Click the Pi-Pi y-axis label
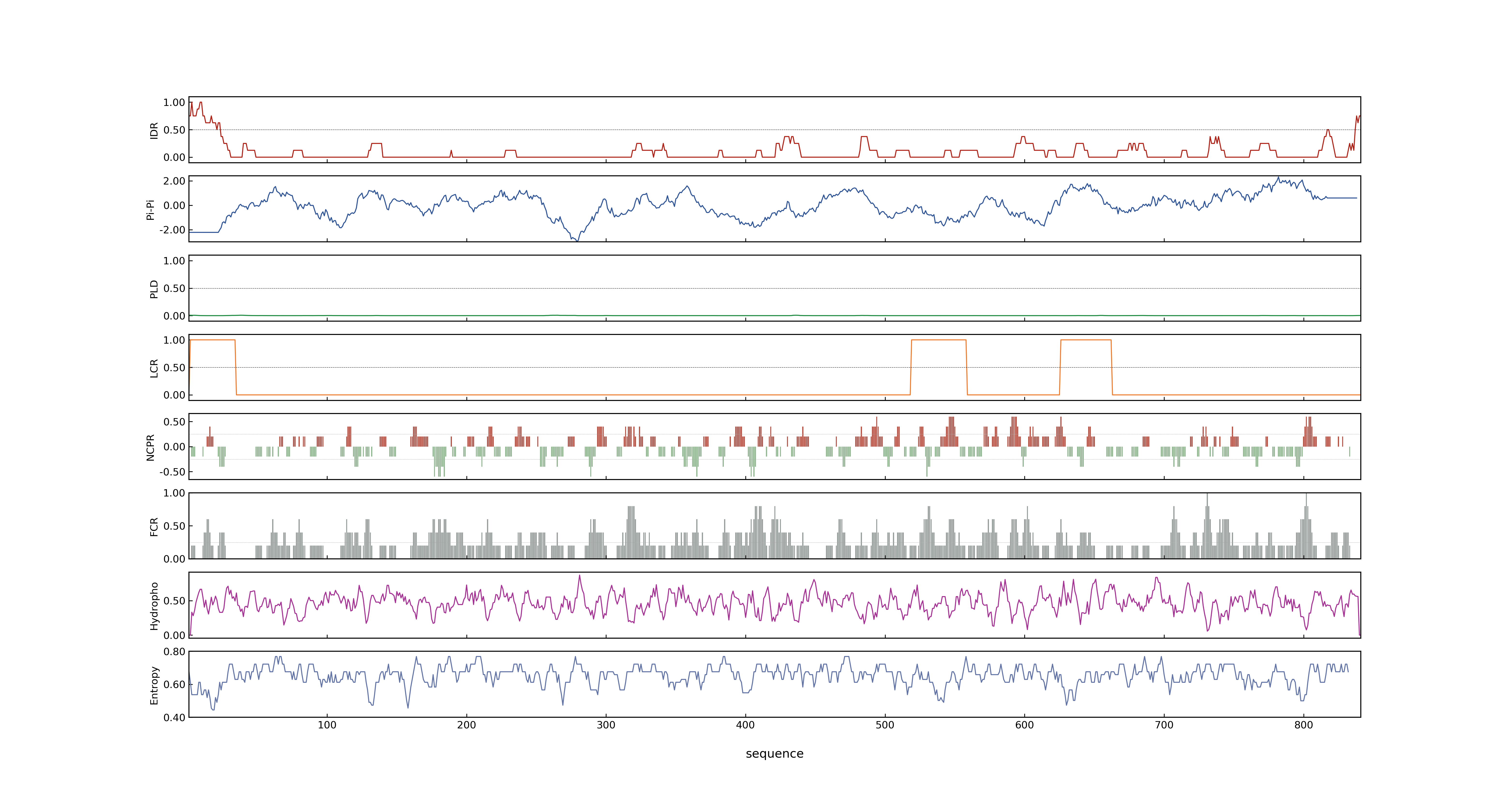 coord(150,209)
